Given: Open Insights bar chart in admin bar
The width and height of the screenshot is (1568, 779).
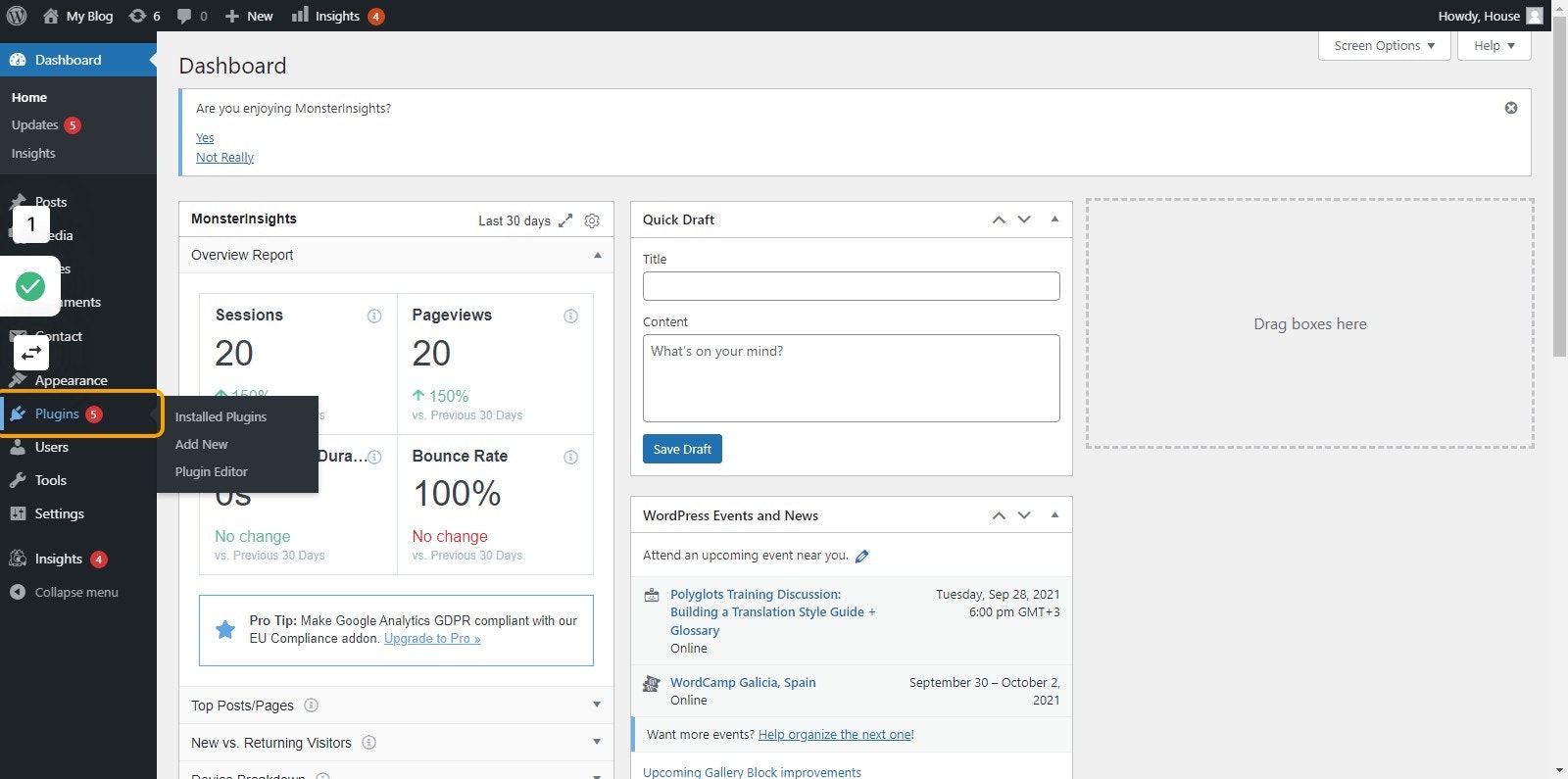Looking at the screenshot, I should click(300, 15).
